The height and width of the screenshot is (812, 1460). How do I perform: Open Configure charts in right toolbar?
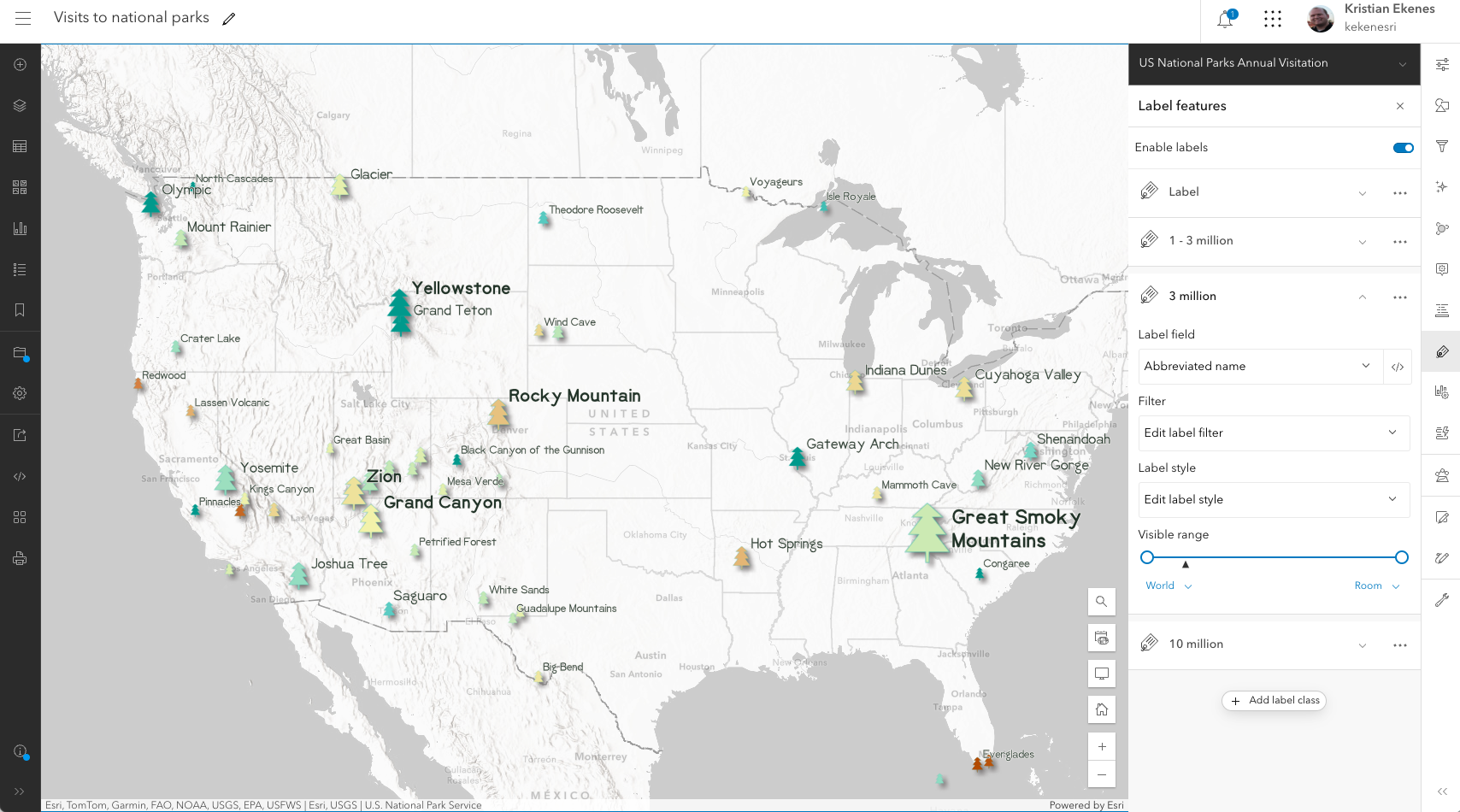tap(1442, 392)
